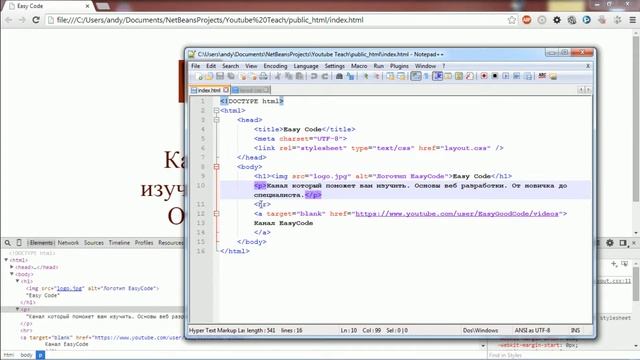Viewport: 640px width, 360px height.
Task: Collapse the html fold marker on line 2
Action: (216, 111)
